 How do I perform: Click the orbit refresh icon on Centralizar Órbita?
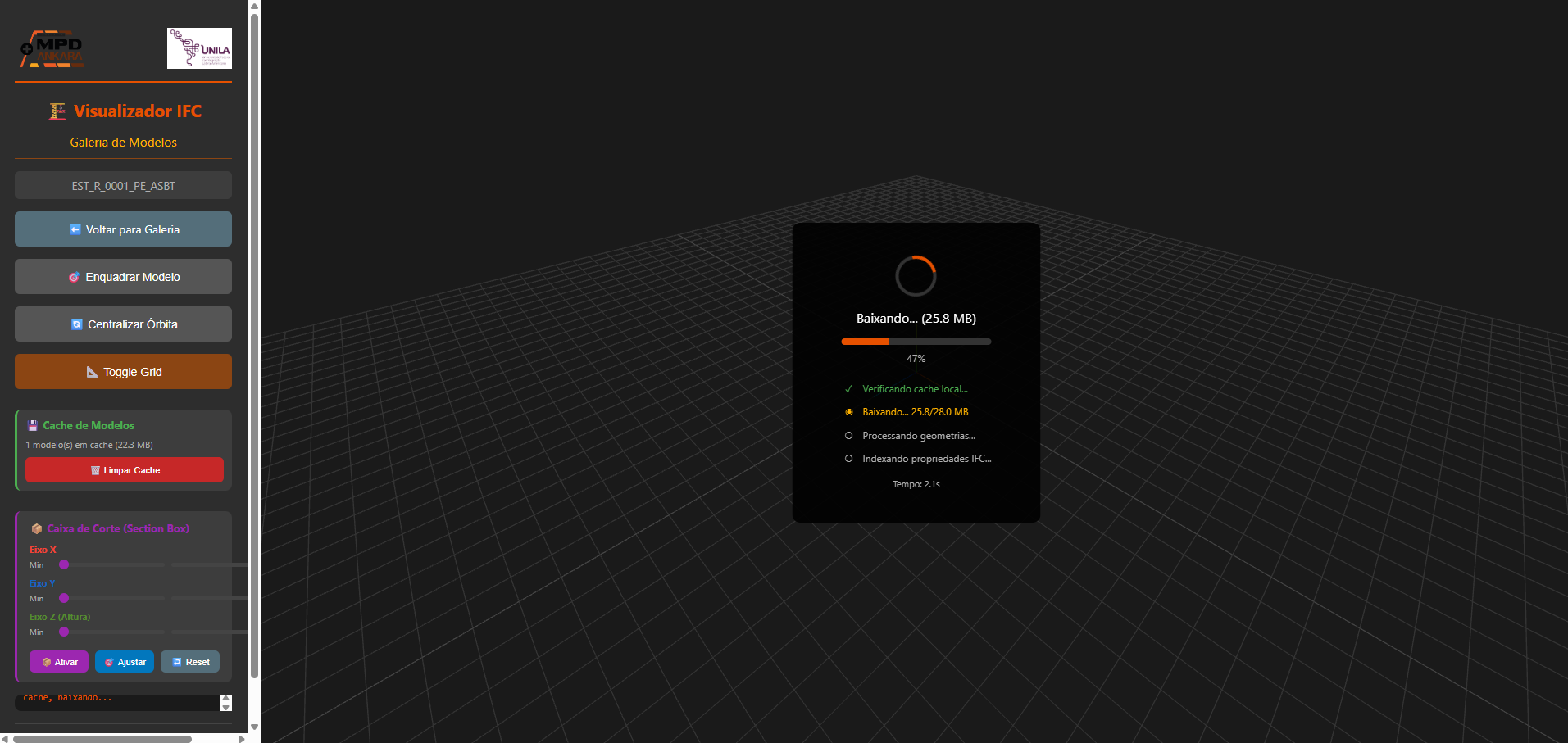pos(77,324)
